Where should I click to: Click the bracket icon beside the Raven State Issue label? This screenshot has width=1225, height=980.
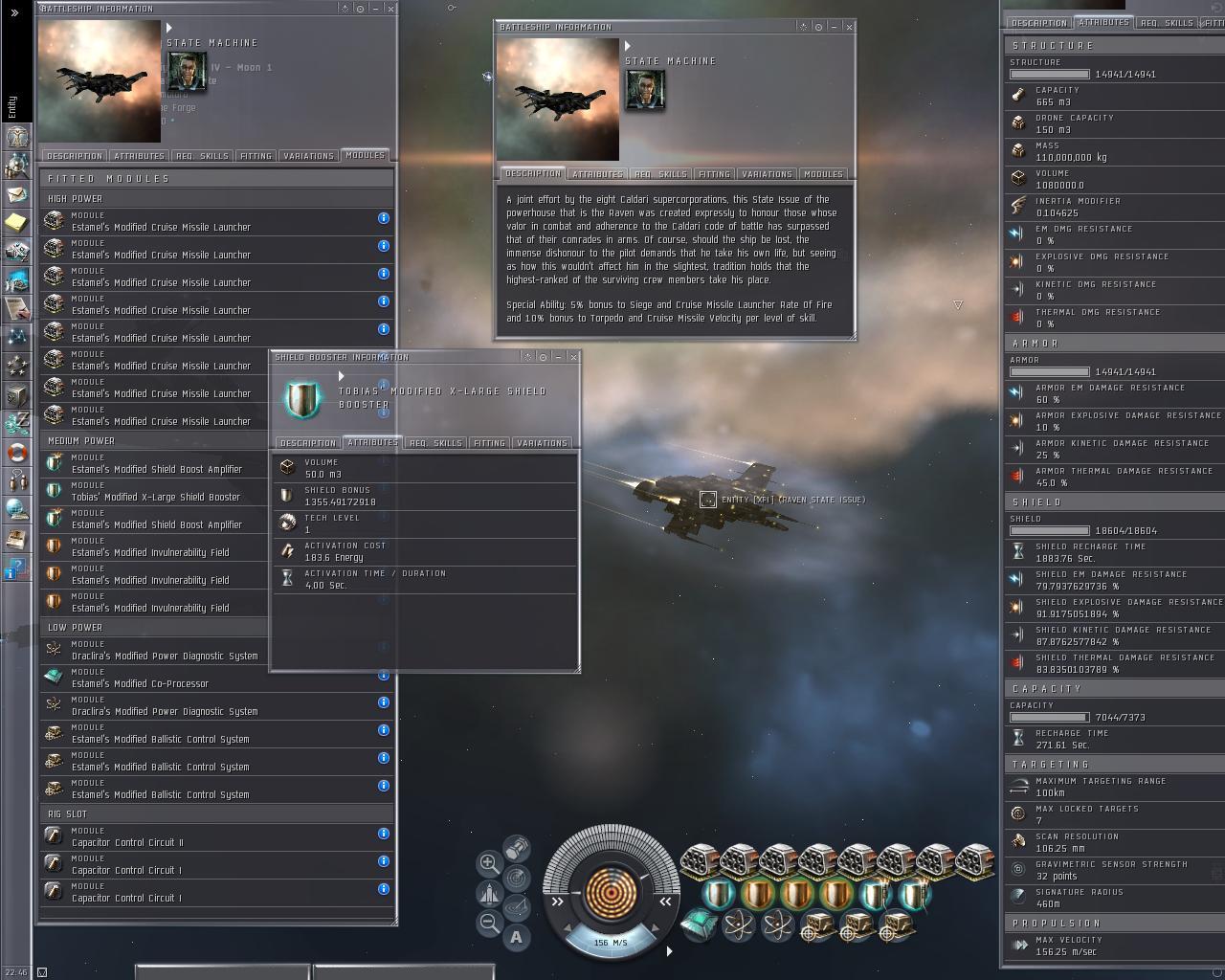tap(707, 500)
